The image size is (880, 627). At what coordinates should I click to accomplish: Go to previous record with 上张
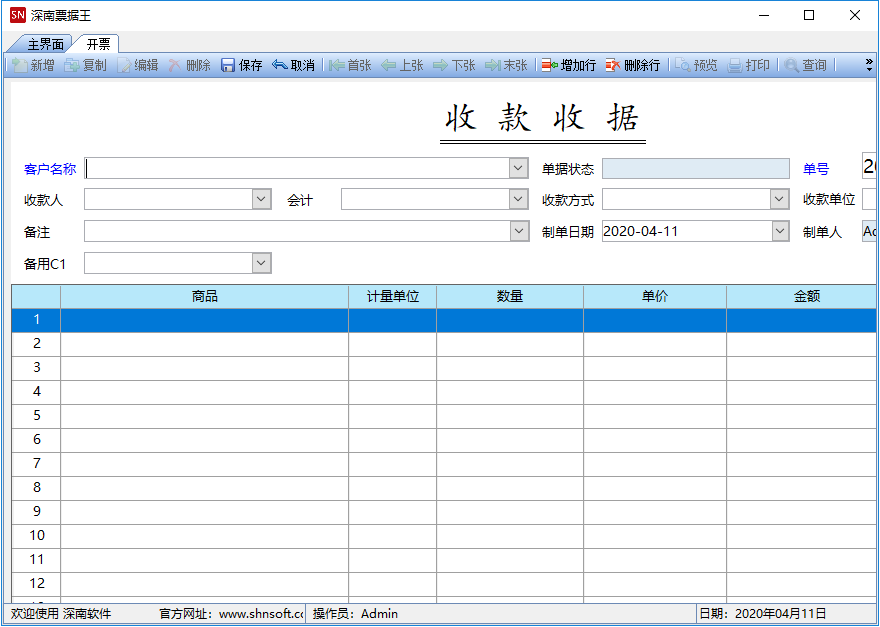coord(402,66)
